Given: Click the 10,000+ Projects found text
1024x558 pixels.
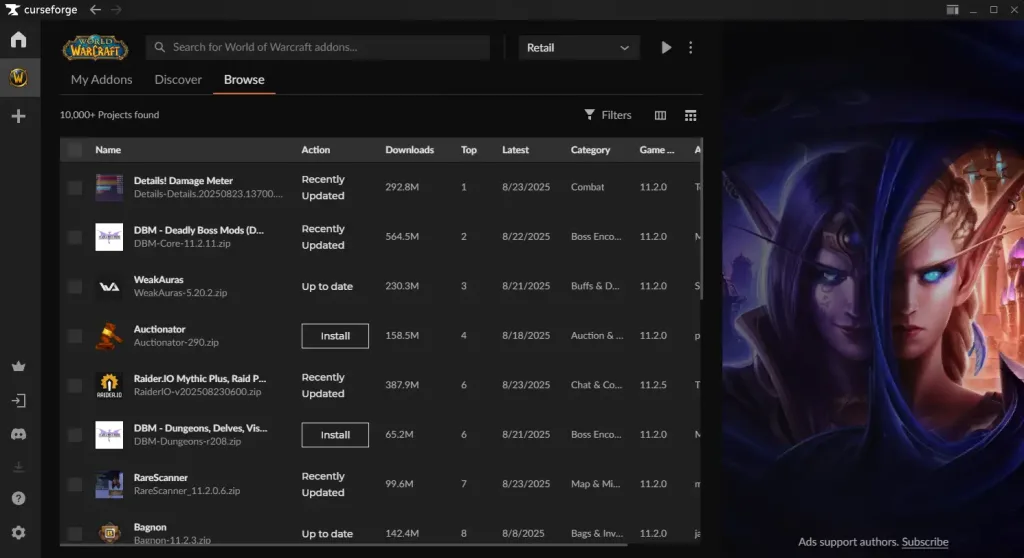Looking at the screenshot, I should point(110,115).
